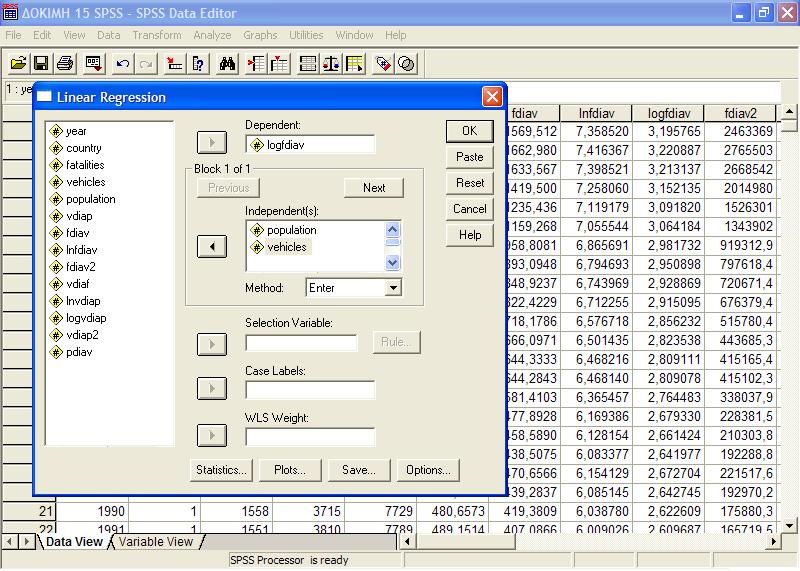Click the Insert Cases icon

tap(256, 64)
